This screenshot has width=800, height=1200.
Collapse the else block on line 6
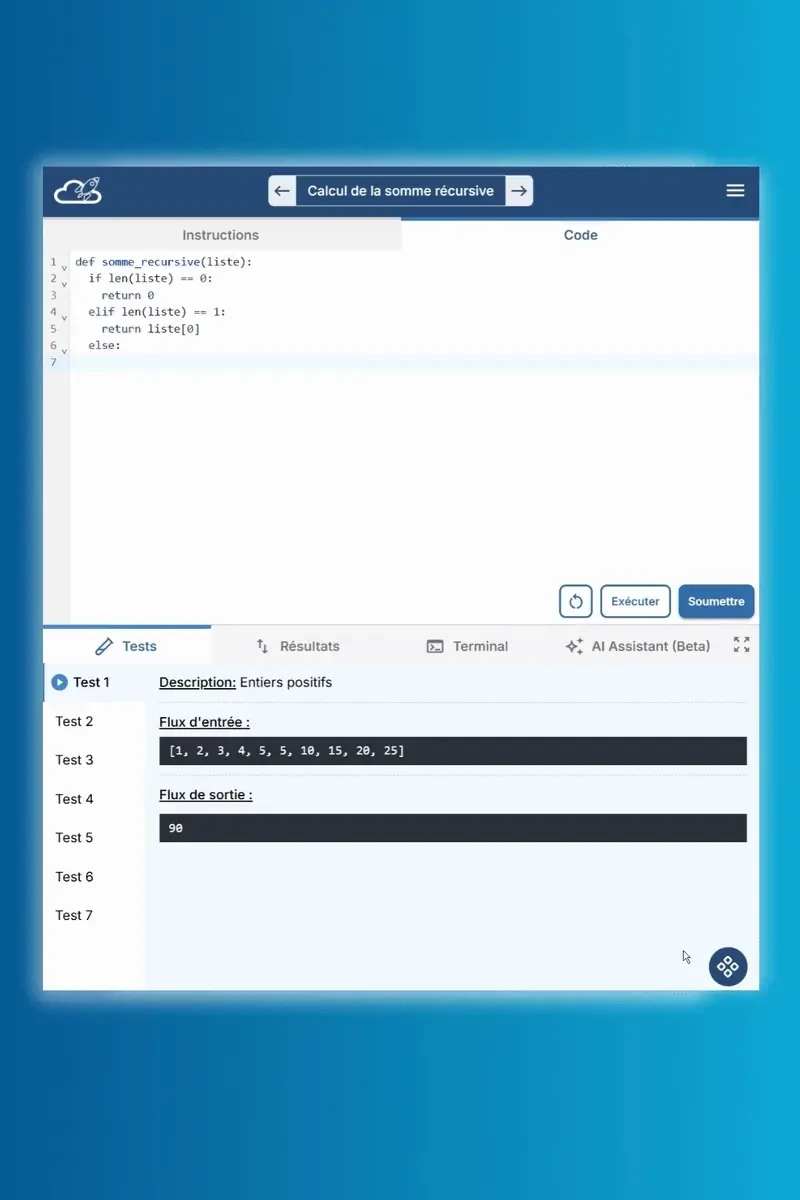point(64,351)
